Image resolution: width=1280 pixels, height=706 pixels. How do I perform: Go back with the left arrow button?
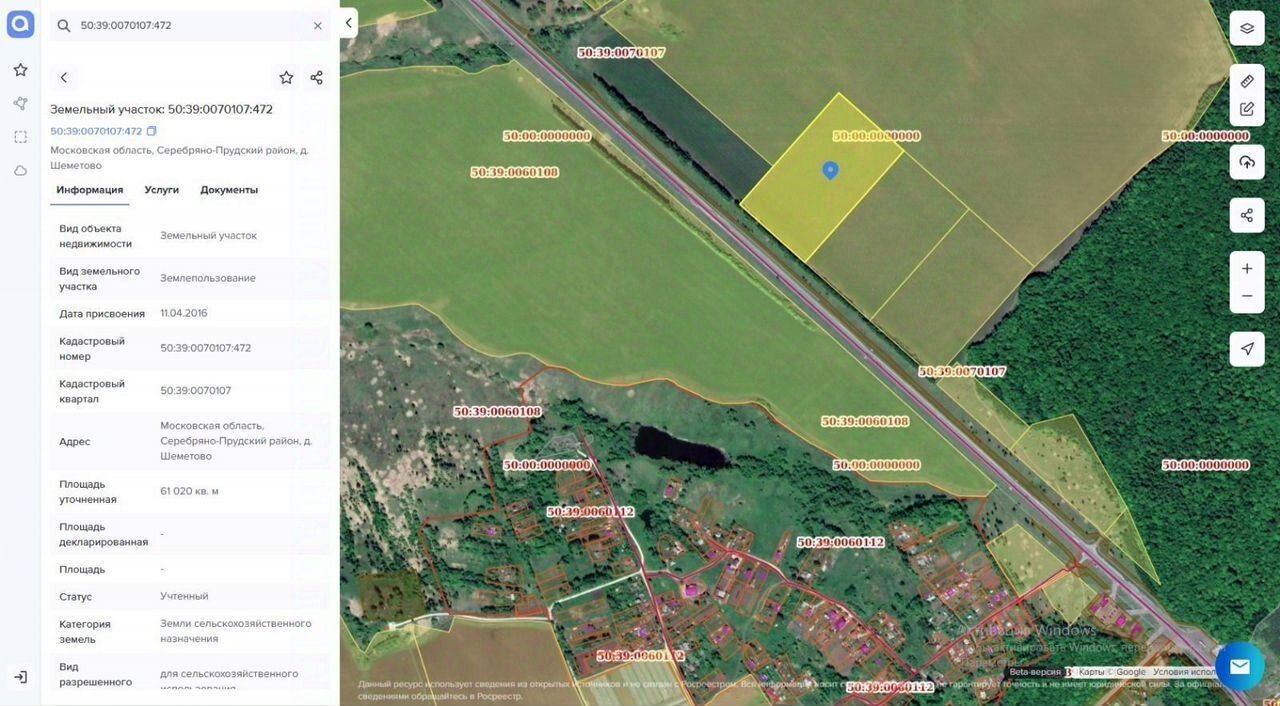point(63,78)
